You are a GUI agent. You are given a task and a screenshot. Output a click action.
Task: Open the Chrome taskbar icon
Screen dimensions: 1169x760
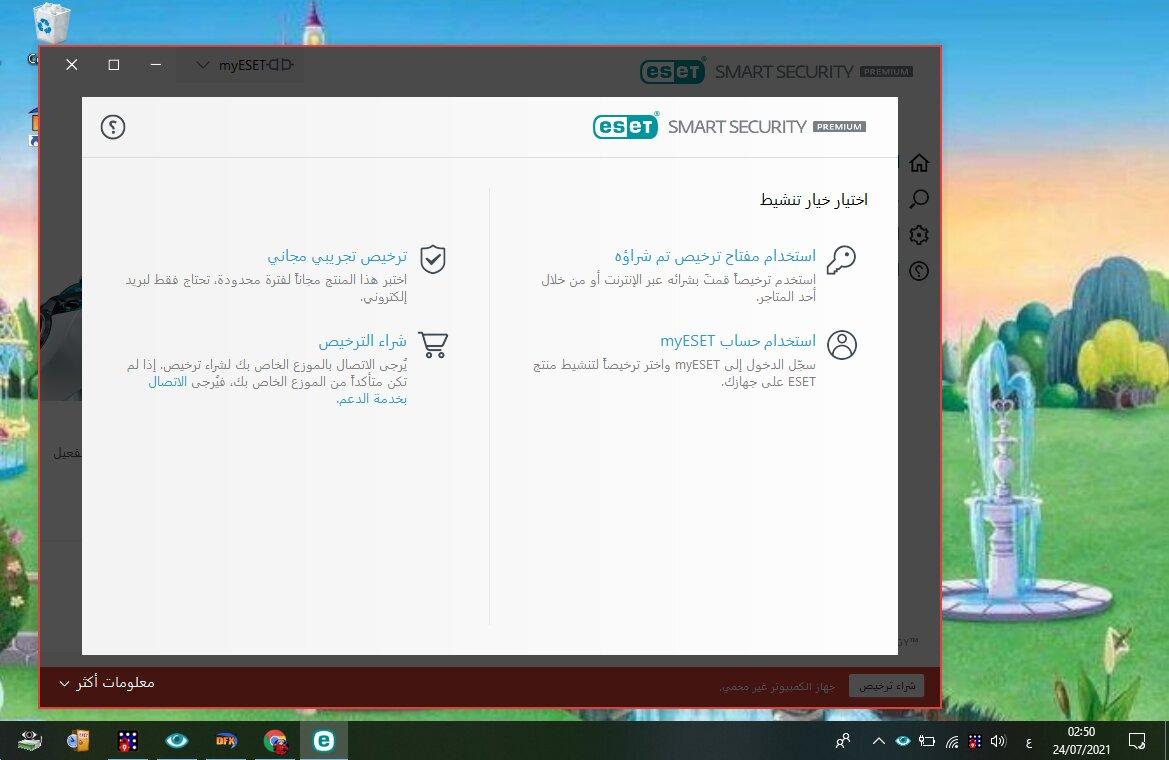click(275, 741)
